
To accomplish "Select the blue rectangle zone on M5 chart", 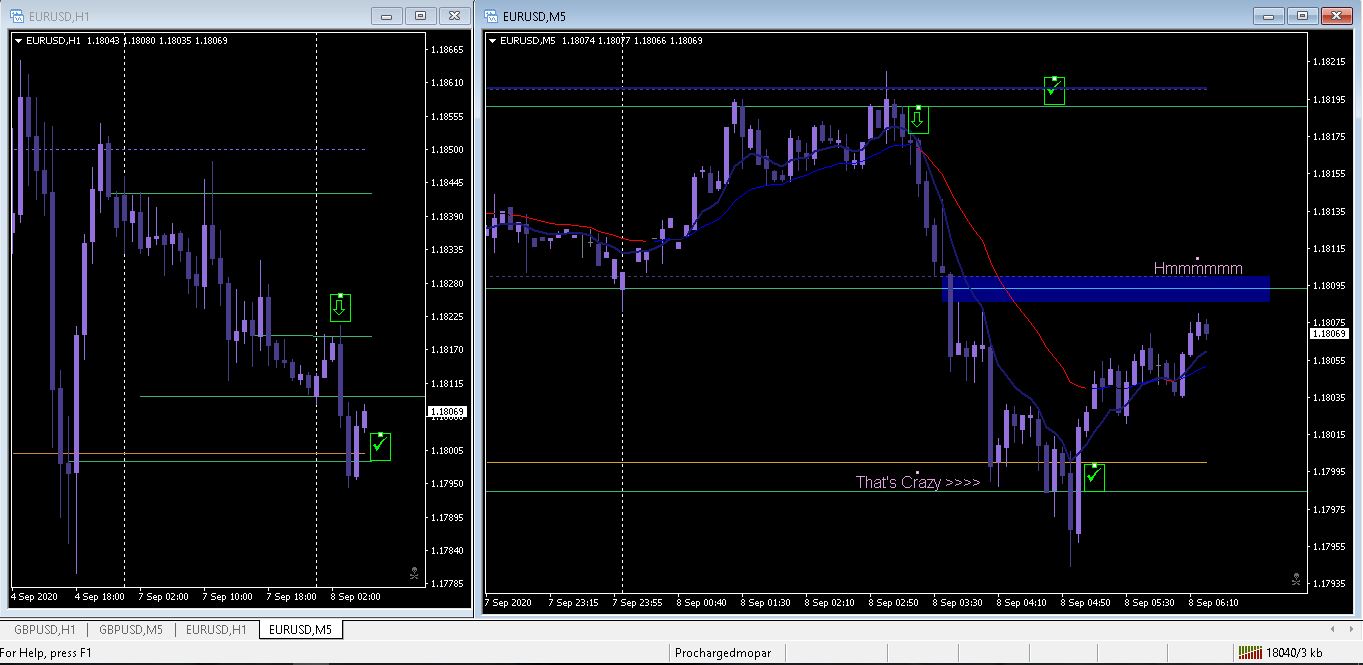I will pos(1106,289).
